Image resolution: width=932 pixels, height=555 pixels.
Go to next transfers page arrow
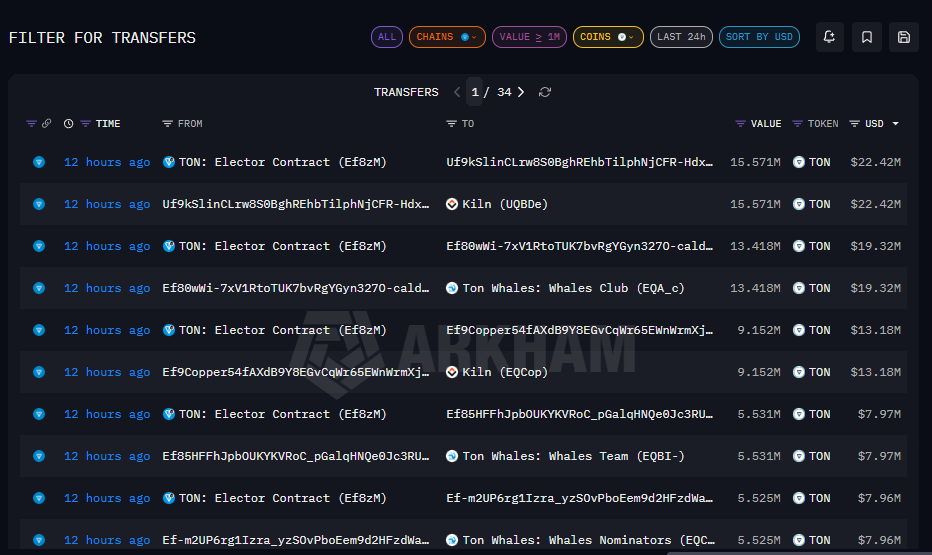click(x=521, y=92)
